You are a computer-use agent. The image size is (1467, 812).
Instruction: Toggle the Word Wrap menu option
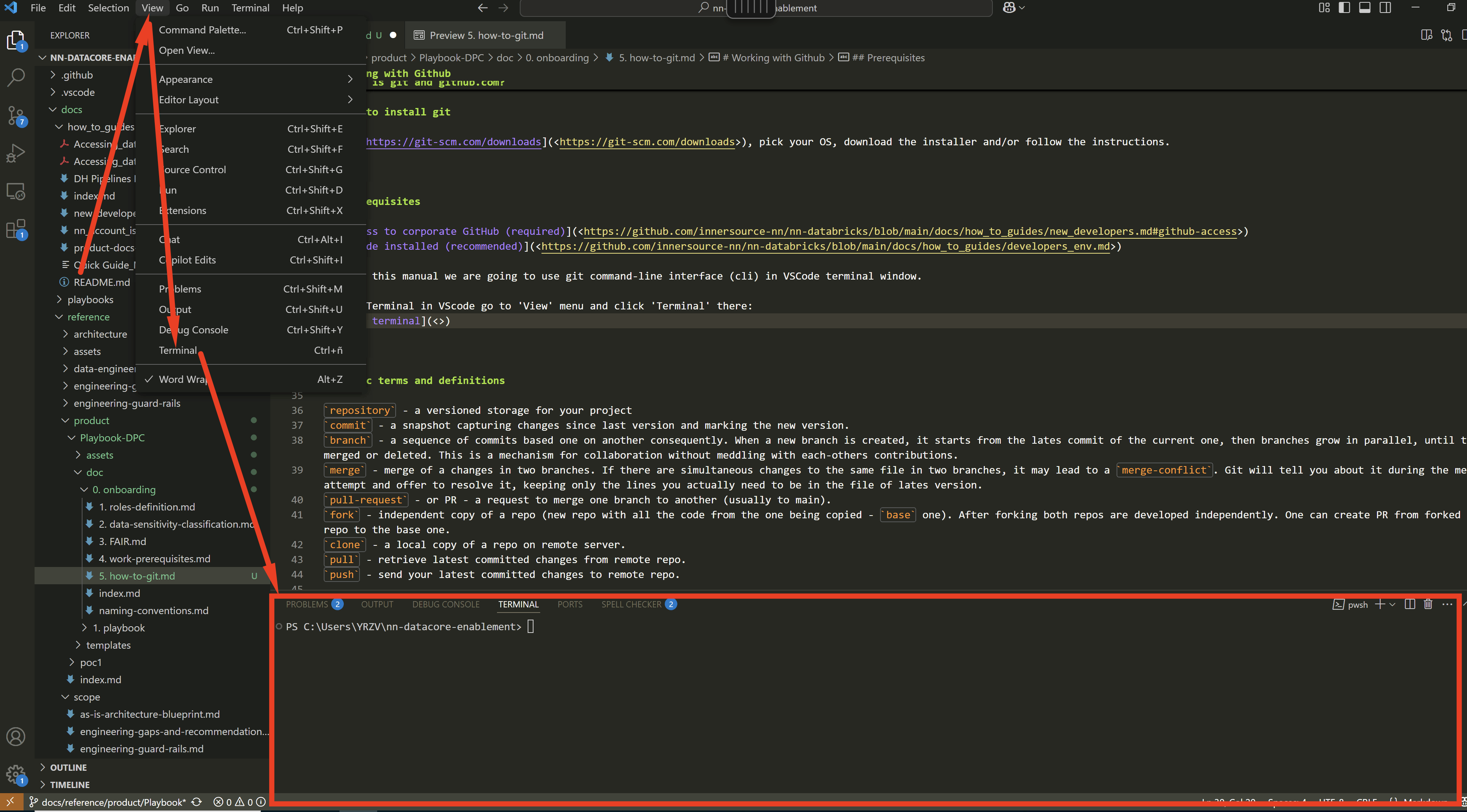coord(251,379)
